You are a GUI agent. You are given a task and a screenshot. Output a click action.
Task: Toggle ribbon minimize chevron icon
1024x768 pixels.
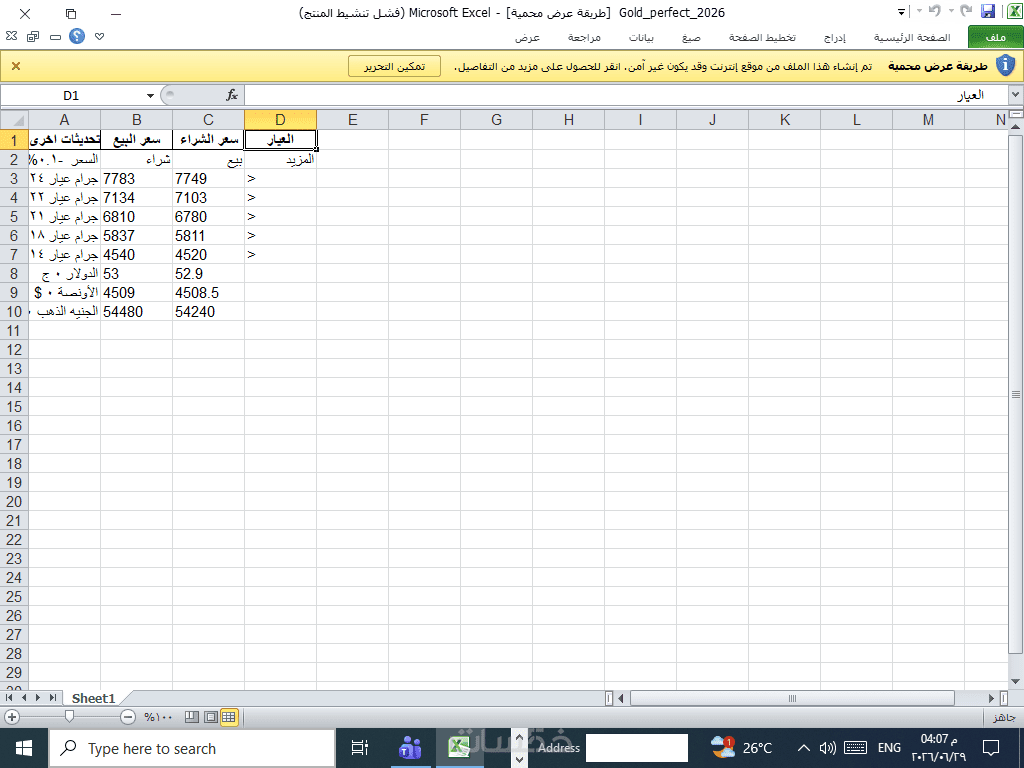[x=99, y=37]
